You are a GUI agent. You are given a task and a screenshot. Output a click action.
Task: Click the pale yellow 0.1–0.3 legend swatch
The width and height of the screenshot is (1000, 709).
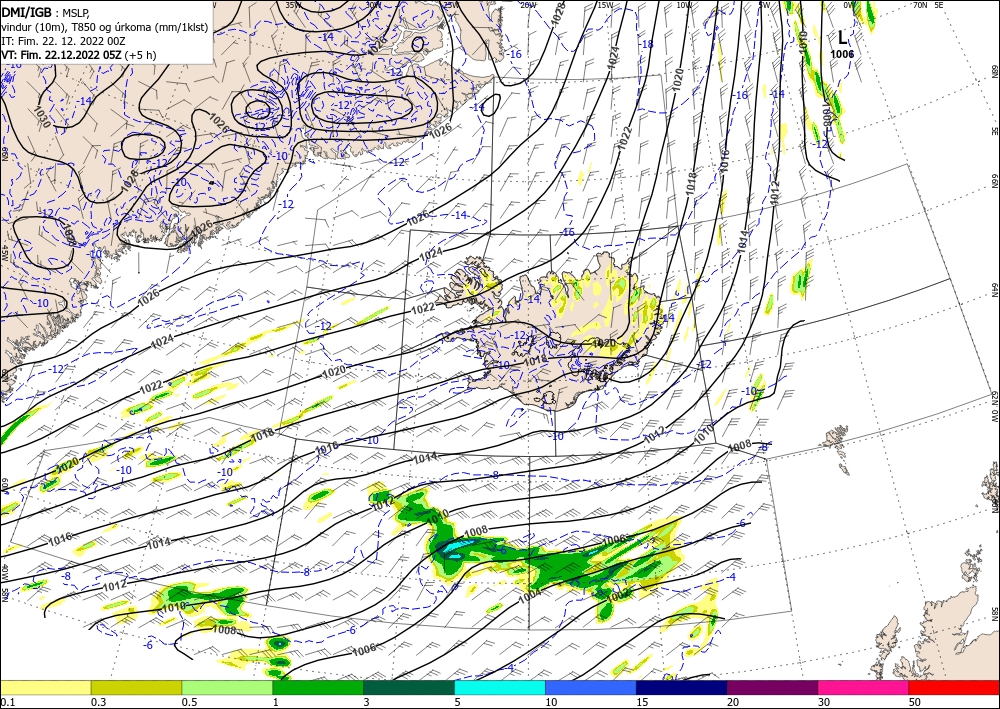tap(46, 687)
